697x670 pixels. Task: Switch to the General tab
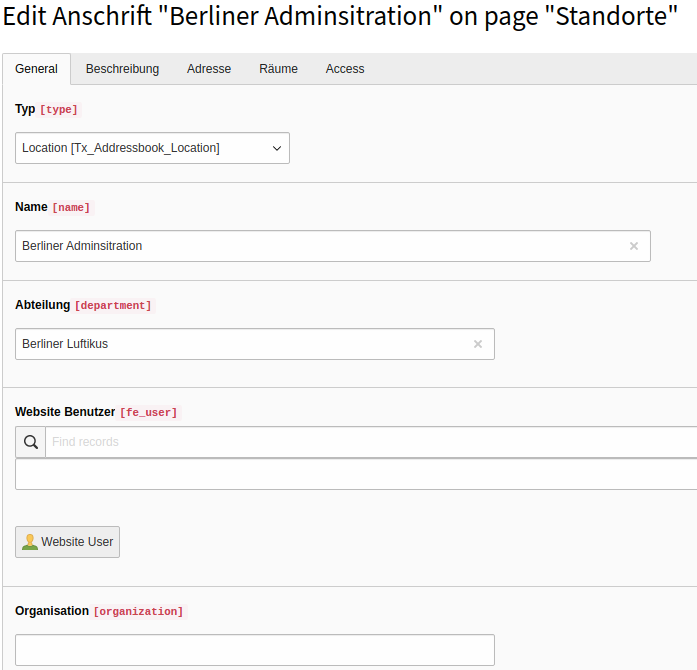pos(36,69)
